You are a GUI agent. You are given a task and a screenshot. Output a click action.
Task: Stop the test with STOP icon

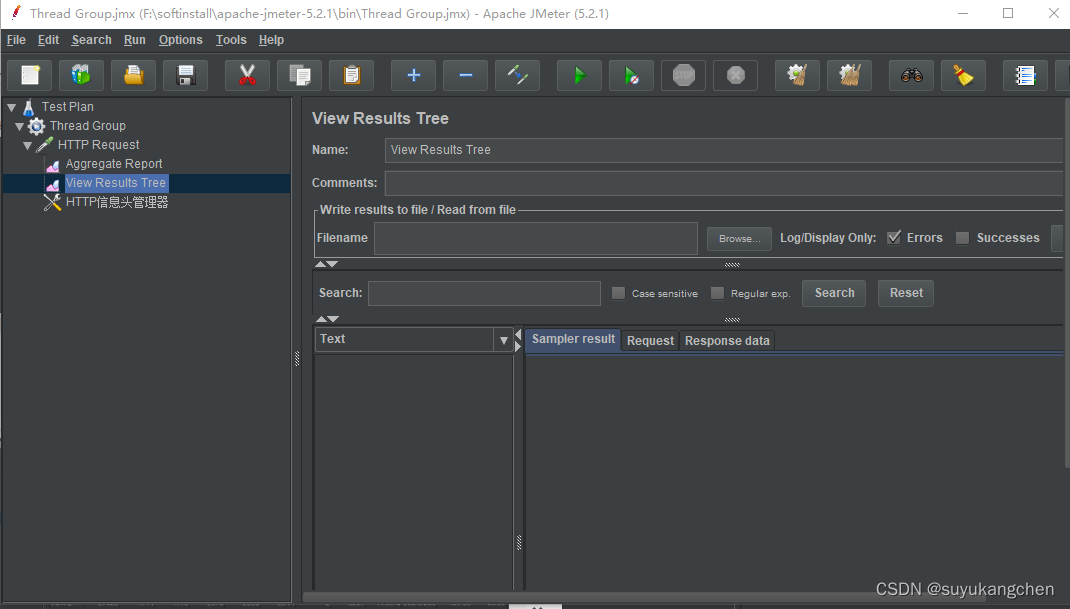[683, 75]
